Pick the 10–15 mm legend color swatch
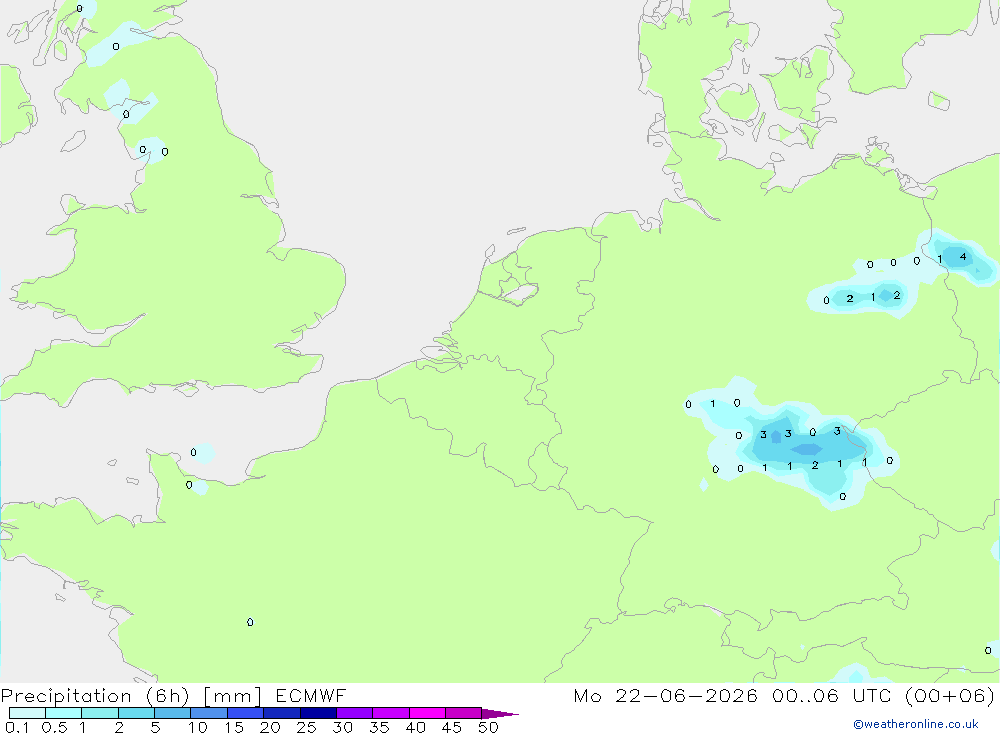 209,713
